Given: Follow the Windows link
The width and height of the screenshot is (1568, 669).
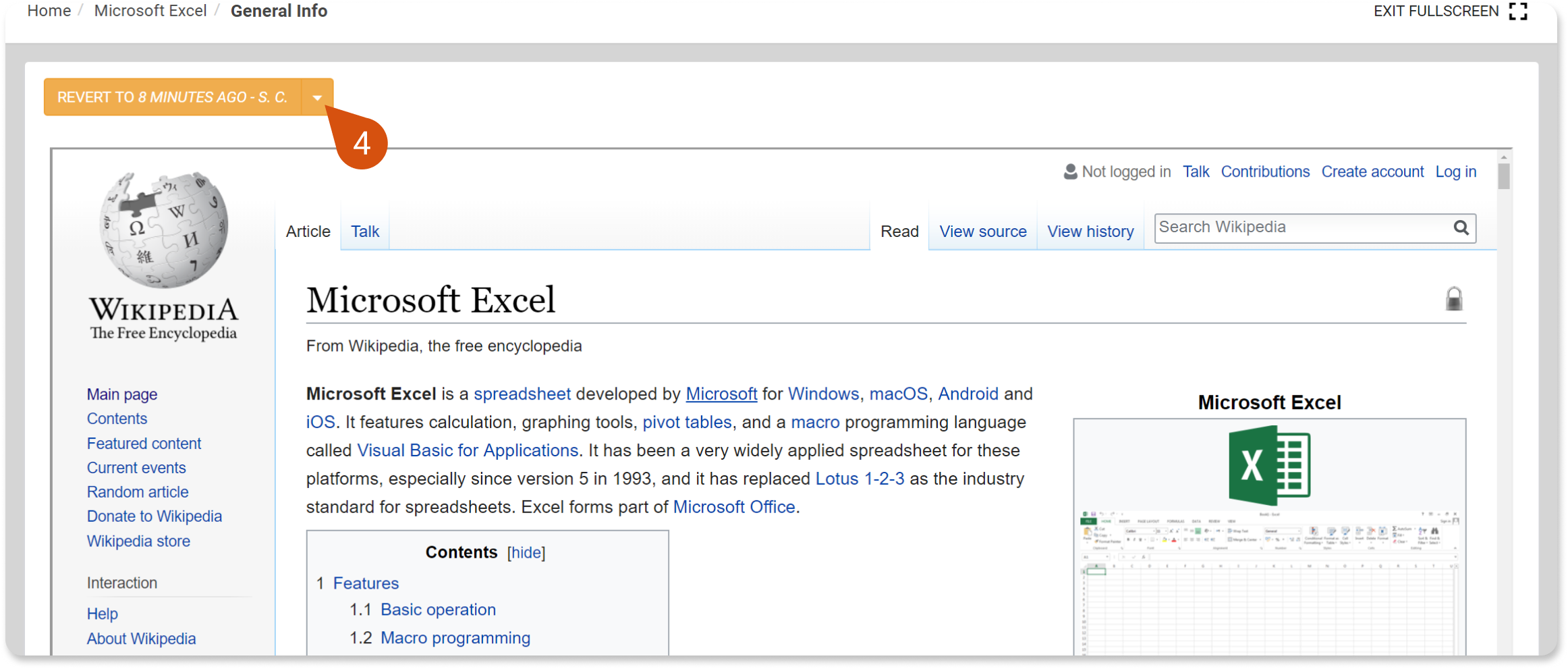Looking at the screenshot, I should 823,394.
